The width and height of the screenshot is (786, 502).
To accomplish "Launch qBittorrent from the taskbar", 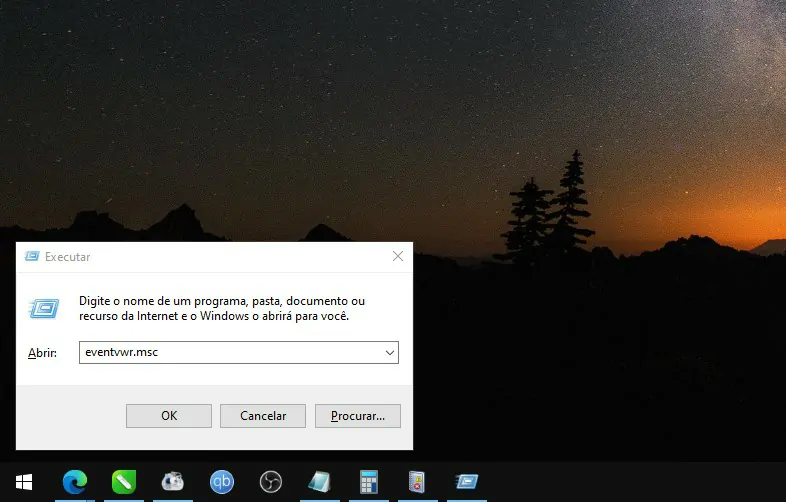I will click(x=222, y=482).
